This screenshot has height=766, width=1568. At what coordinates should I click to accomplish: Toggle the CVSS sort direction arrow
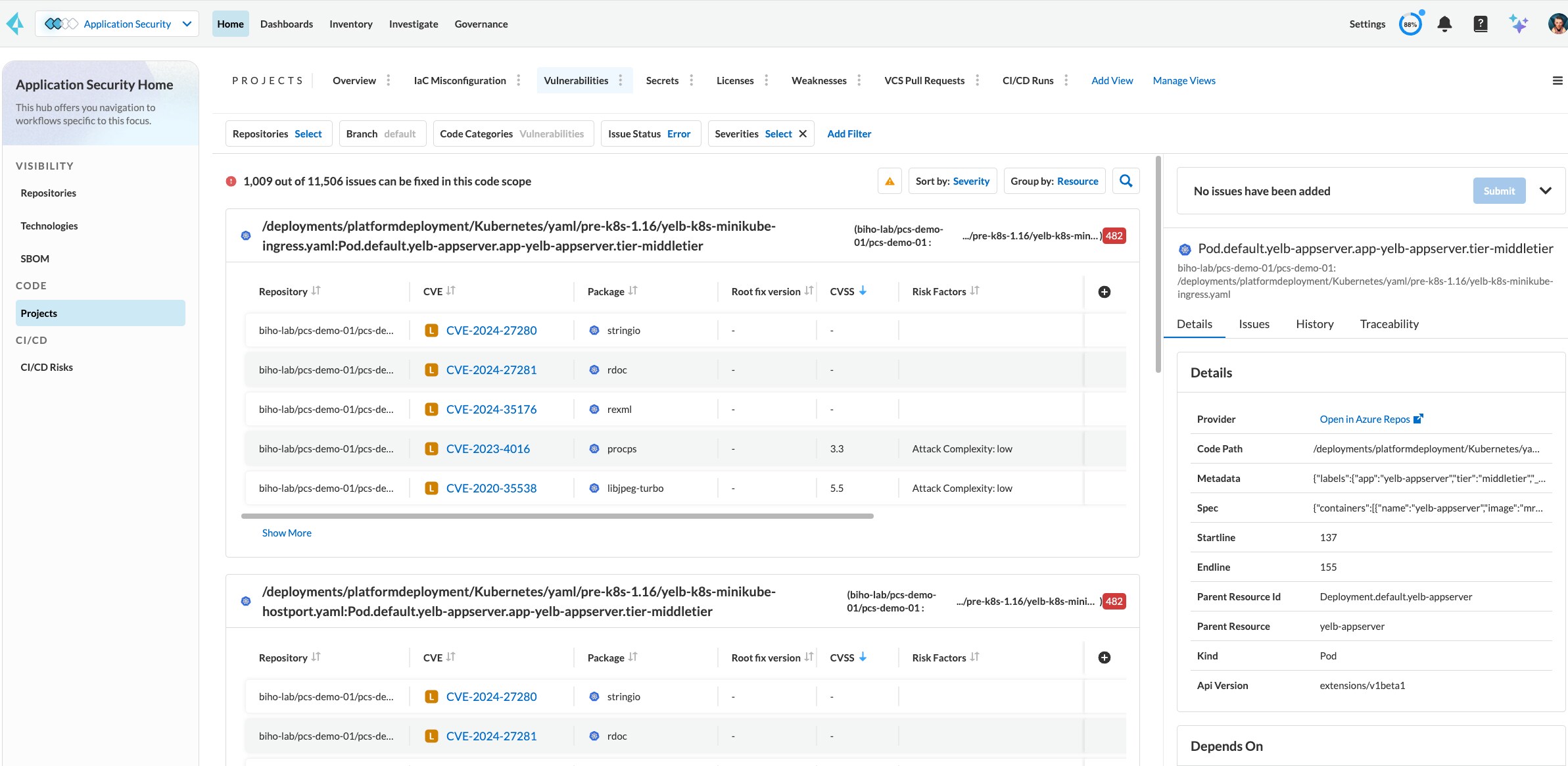(x=862, y=290)
